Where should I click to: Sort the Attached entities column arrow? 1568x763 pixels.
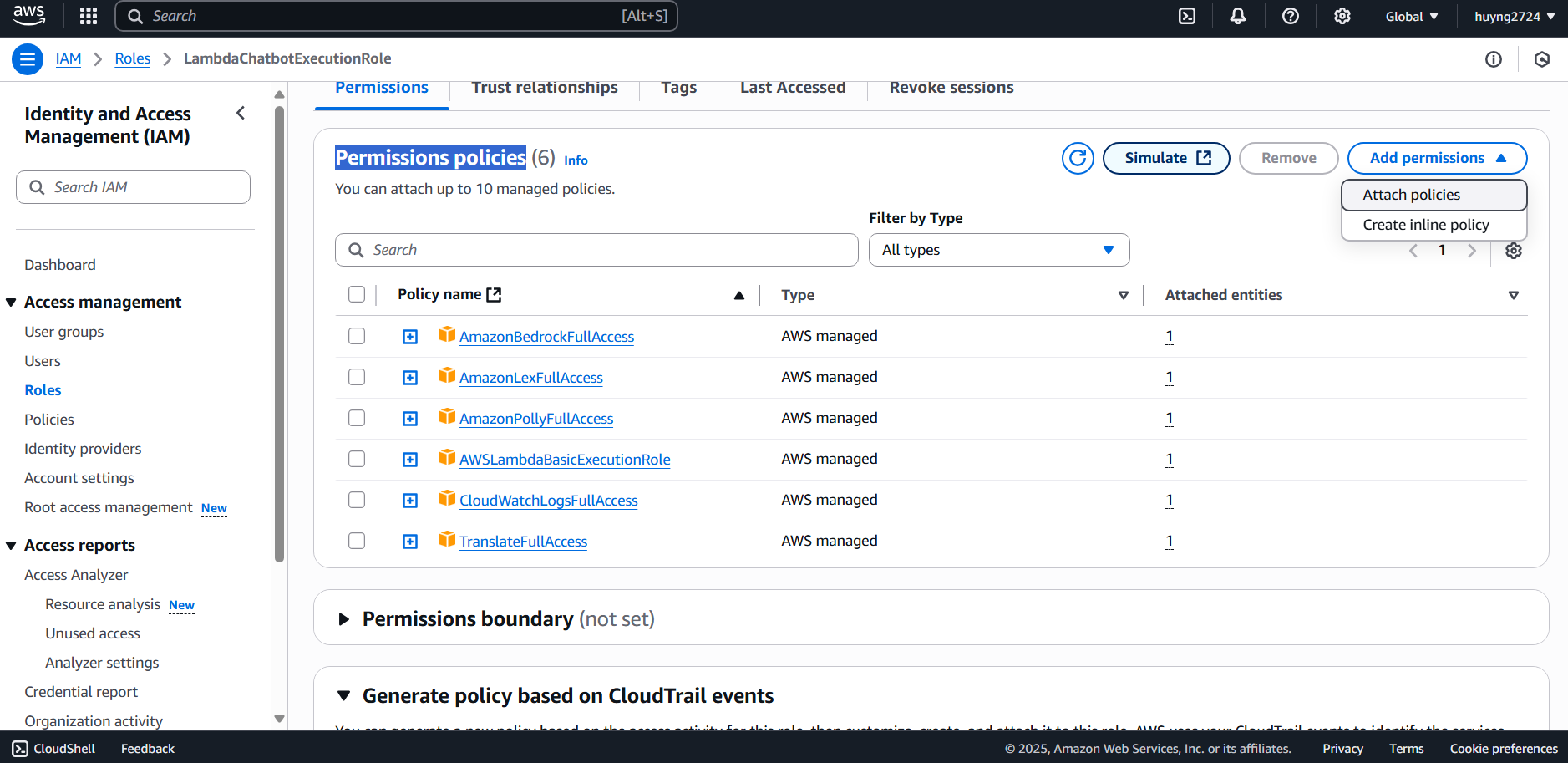[x=1514, y=295]
